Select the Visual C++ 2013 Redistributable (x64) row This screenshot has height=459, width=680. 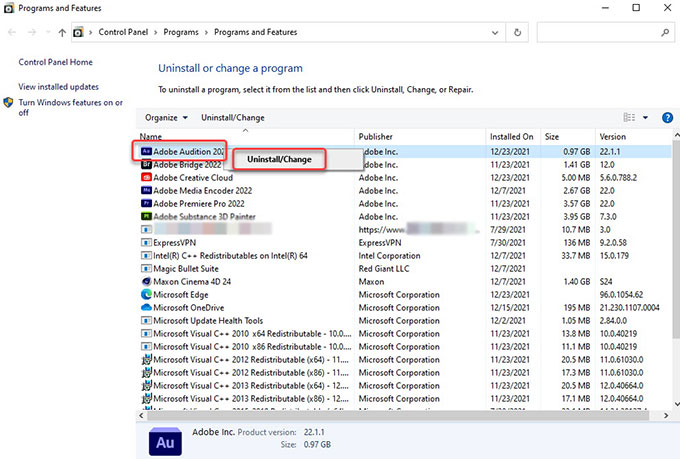tap(404, 386)
